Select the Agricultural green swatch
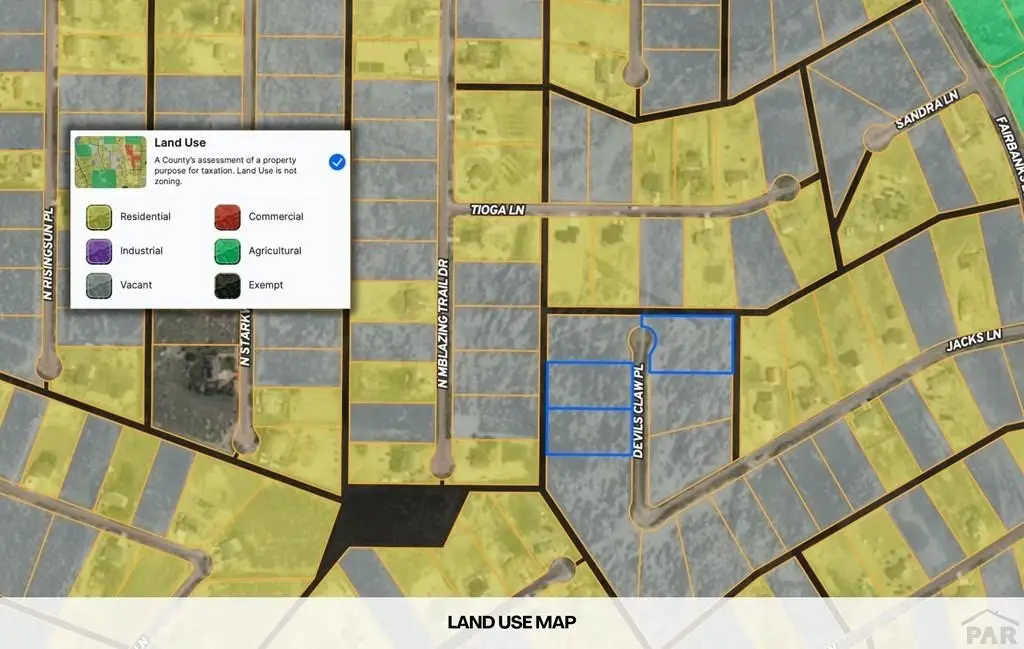This screenshot has width=1024, height=649. [227, 251]
